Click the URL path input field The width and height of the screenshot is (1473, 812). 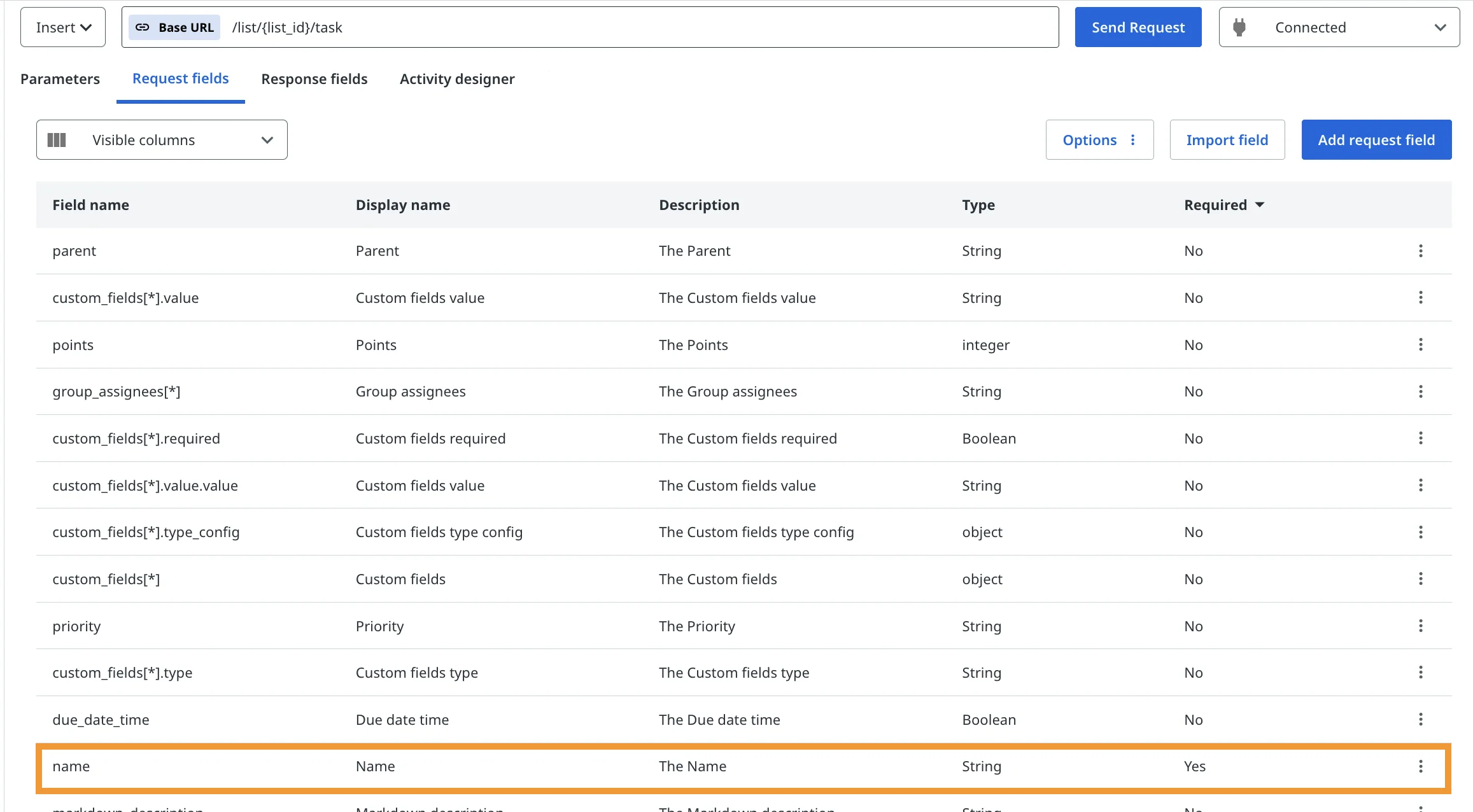tap(637, 27)
